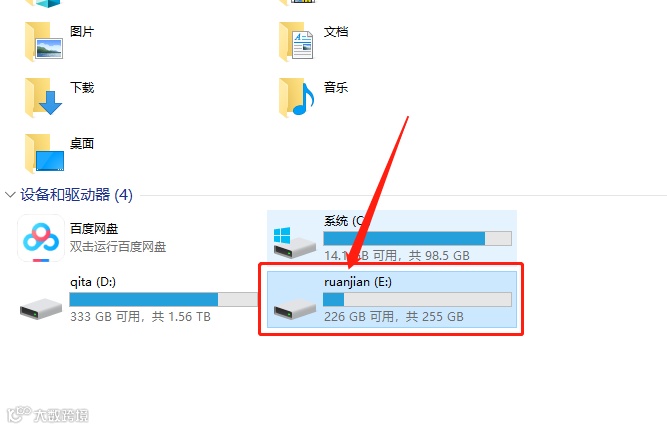Image resolution: width=667 pixels, height=429 pixels.
Task: Click the 系统 (C:) storage usage bar
Action: [x=417, y=239]
